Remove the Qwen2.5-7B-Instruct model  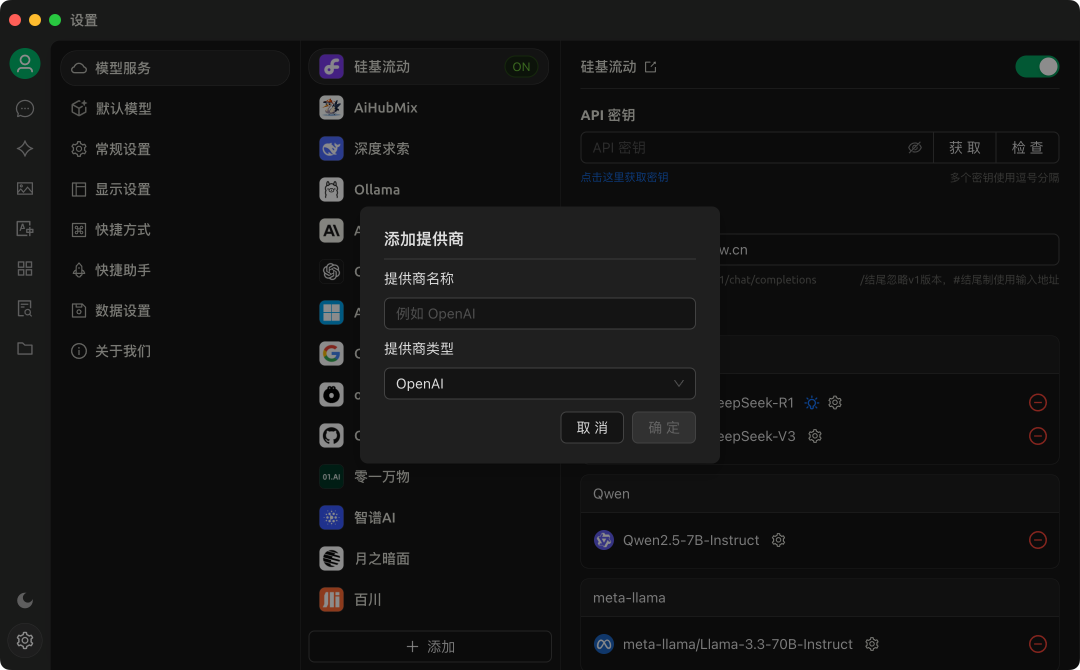coord(1038,540)
